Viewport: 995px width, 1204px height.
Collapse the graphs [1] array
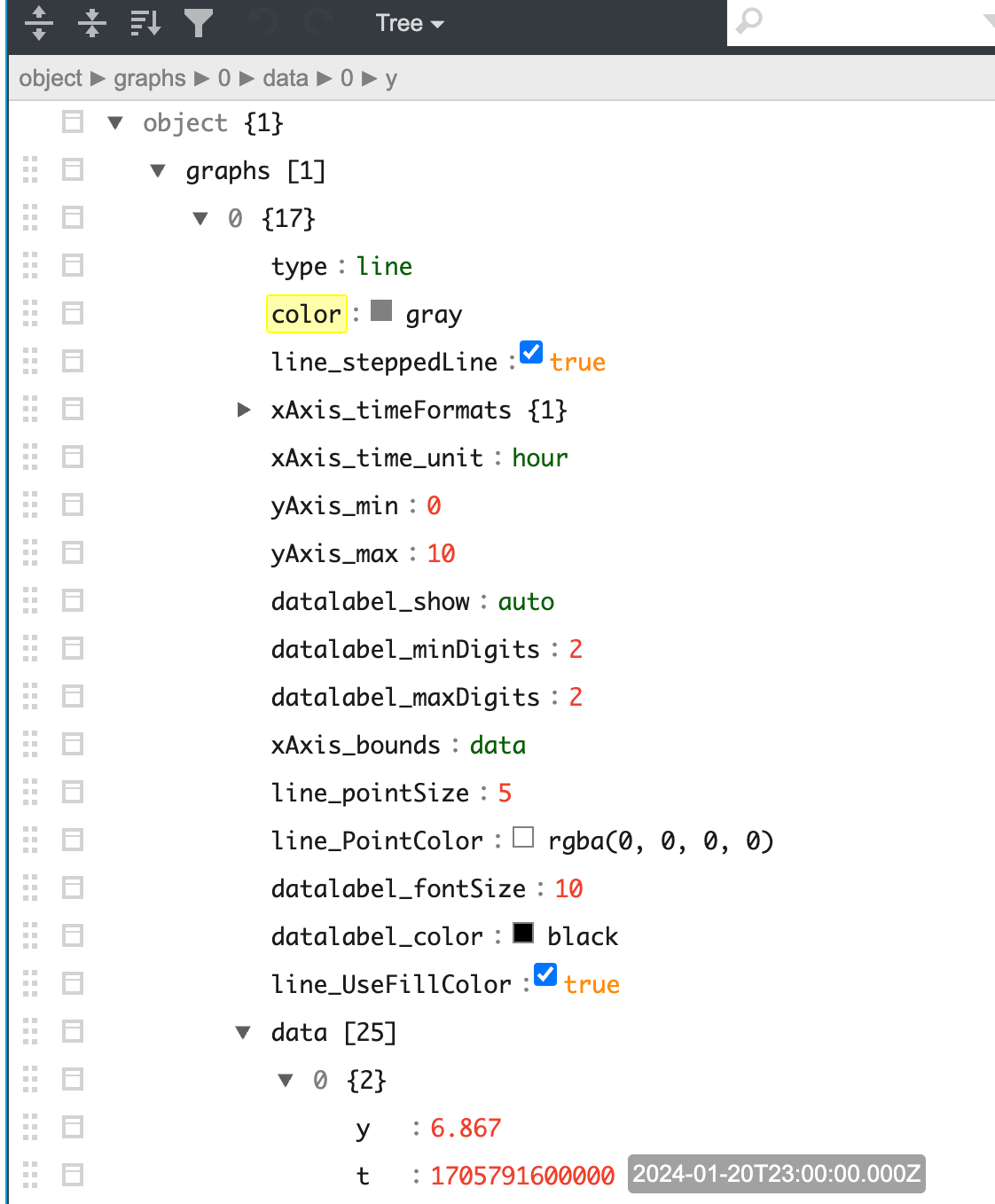[x=158, y=170]
